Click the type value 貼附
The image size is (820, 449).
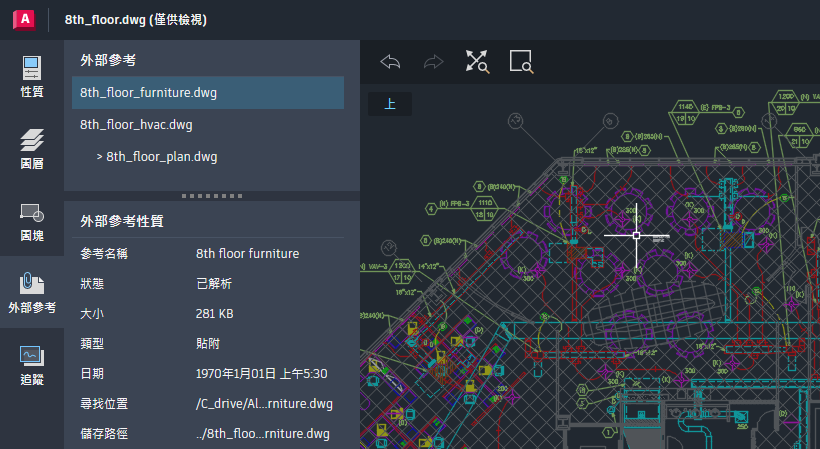pos(208,344)
